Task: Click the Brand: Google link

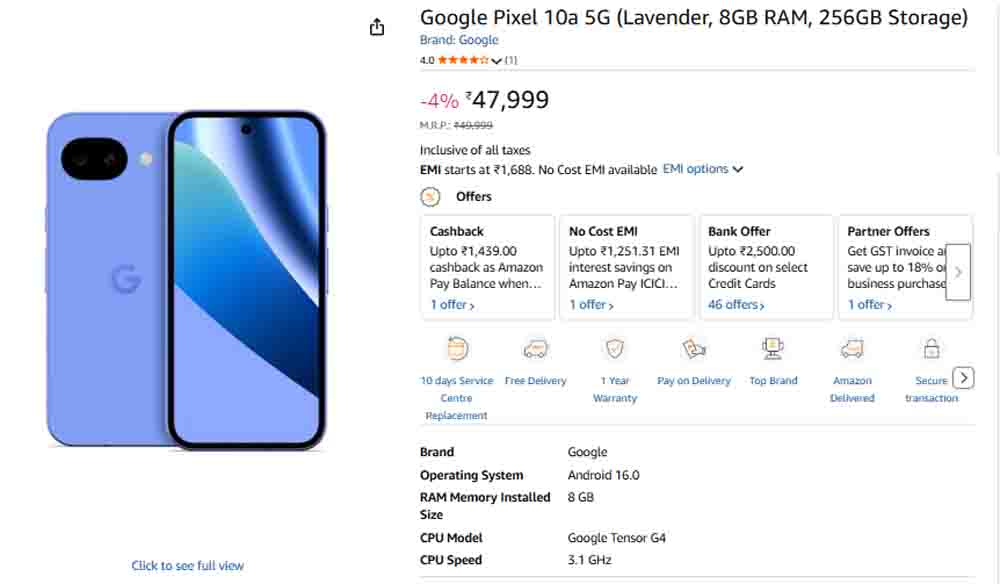Action: [459, 39]
